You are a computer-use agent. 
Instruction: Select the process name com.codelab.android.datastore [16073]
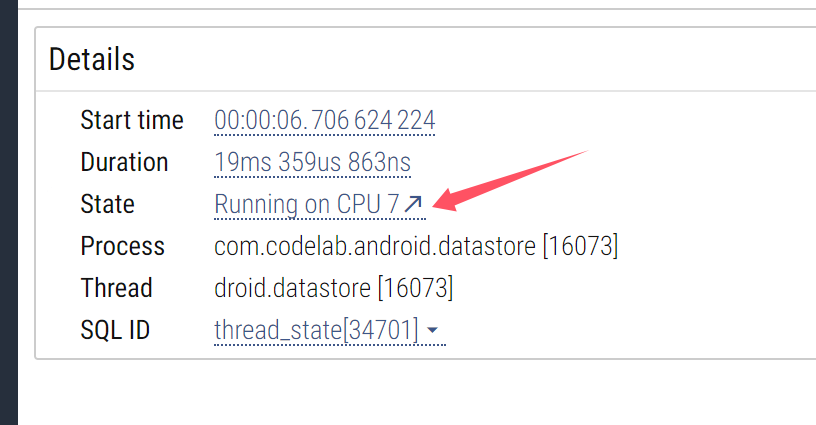(416, 246)
